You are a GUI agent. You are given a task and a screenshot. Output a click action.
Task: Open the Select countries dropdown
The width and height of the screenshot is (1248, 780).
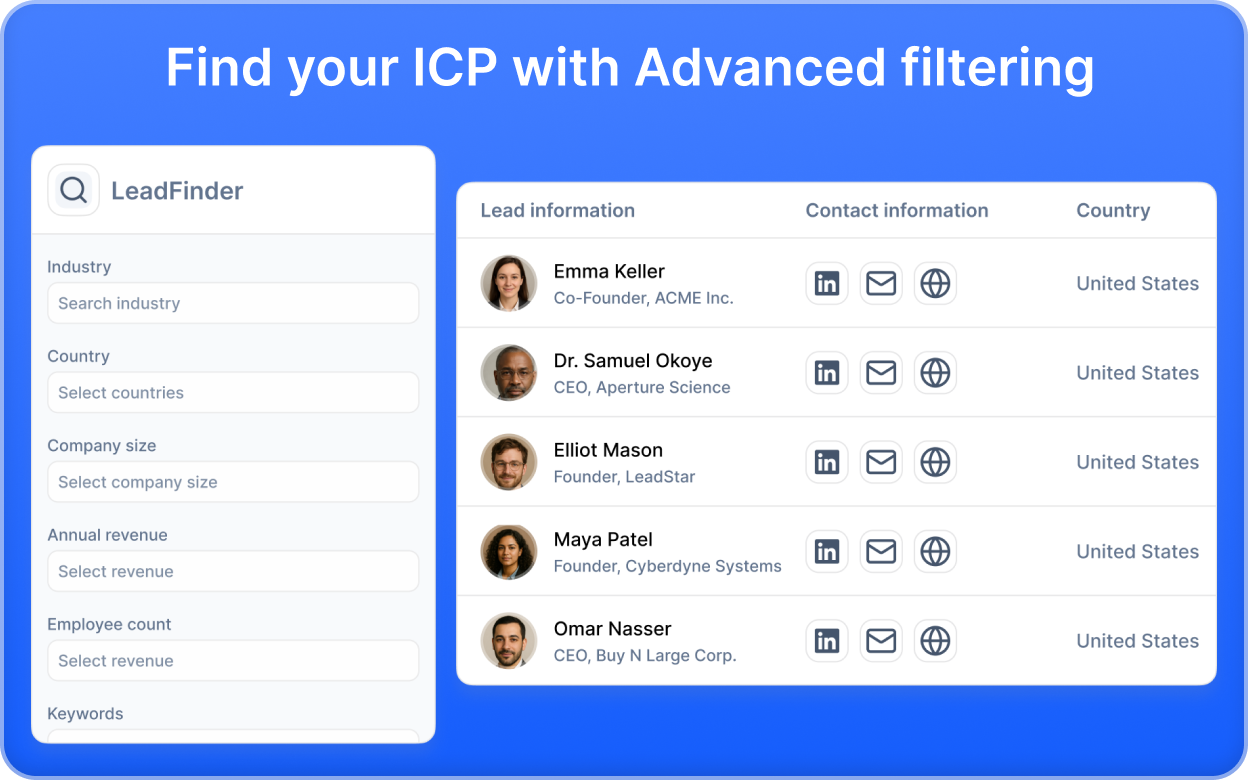click(x=233, y=392)
